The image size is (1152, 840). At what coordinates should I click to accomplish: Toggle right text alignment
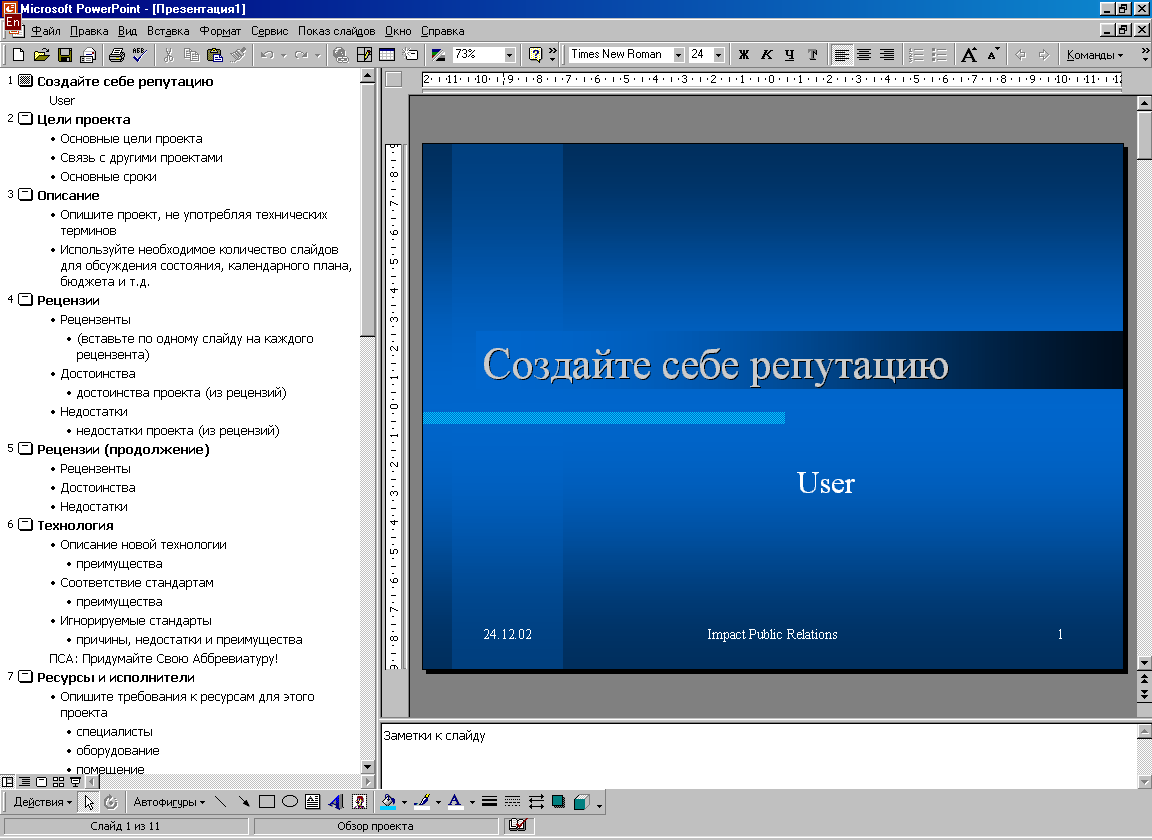[x=887, y=54]
